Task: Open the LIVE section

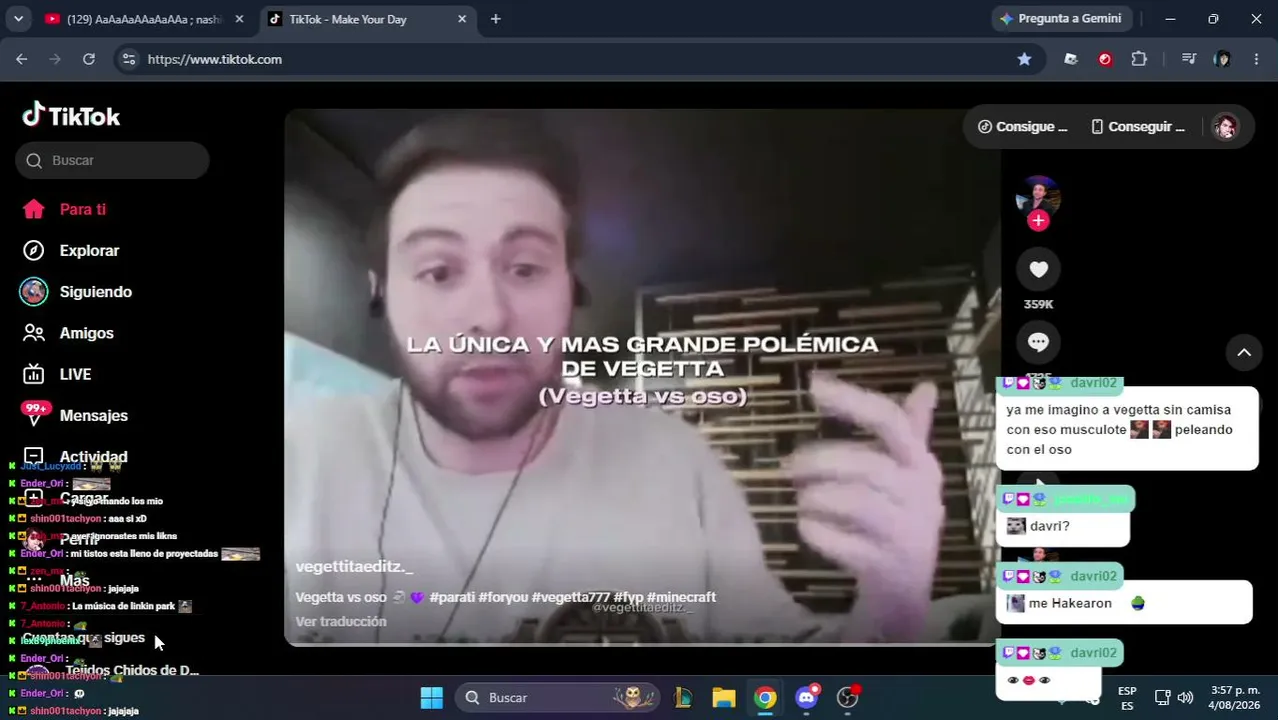Action: pyautogui.click(x=57, y=374)
